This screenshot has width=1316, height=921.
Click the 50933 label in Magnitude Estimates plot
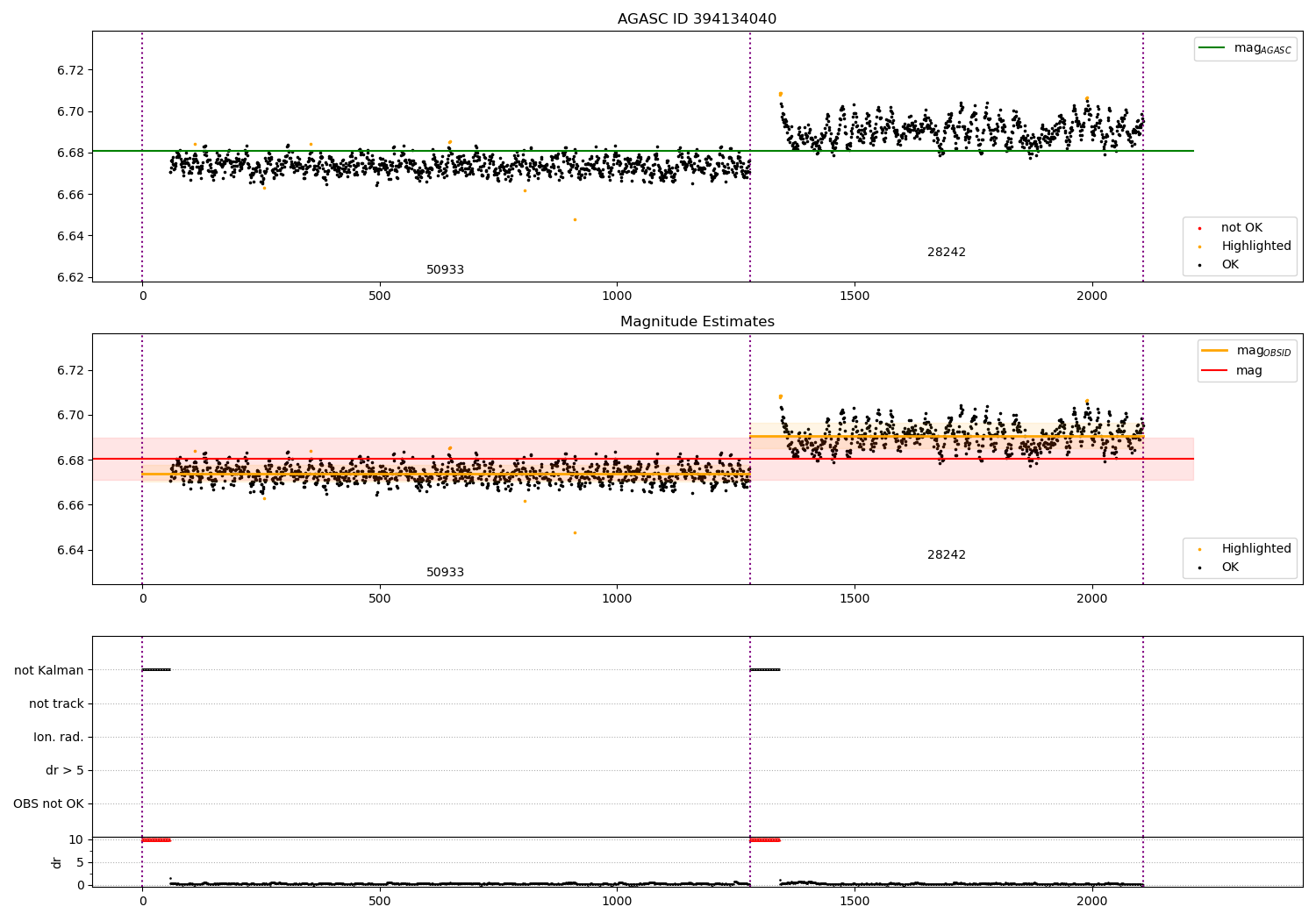[445, 573]
